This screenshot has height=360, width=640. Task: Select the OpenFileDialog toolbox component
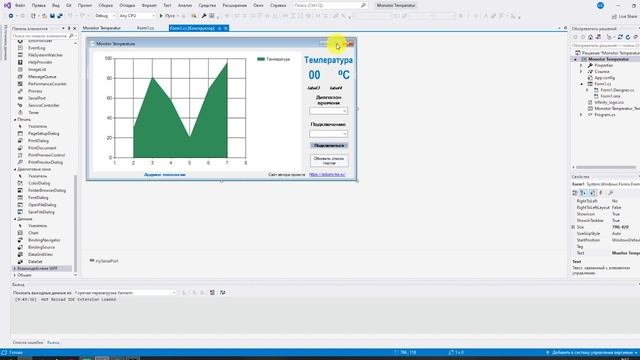coord(42,205)
